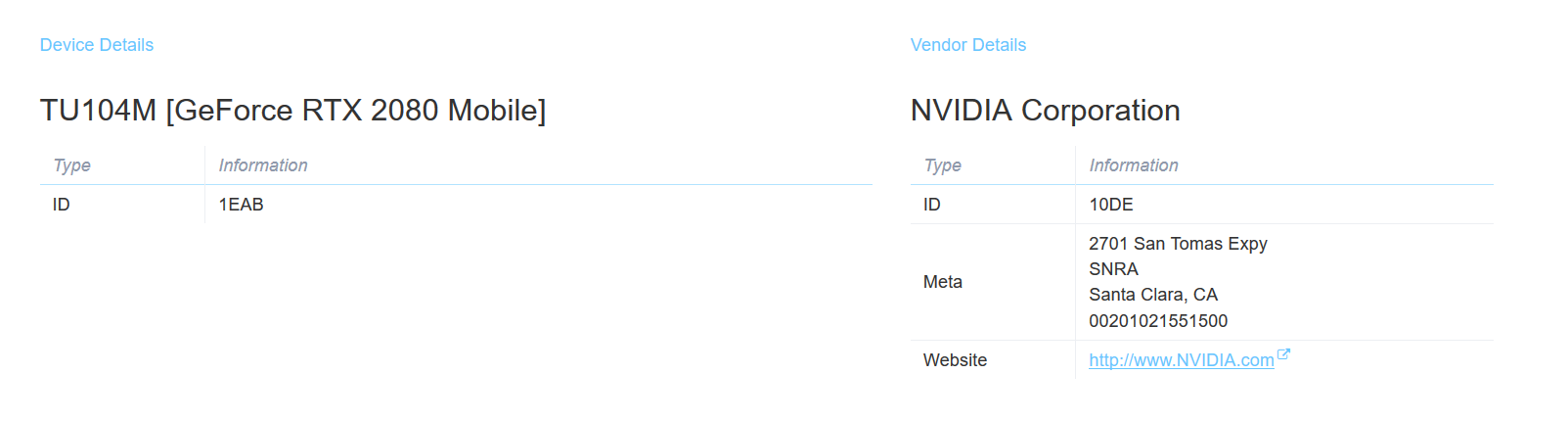1568x421 pixels.
Task: Click the TU104M GeForce RTX 2080 Mobile heading
Action: coord(292,111)
